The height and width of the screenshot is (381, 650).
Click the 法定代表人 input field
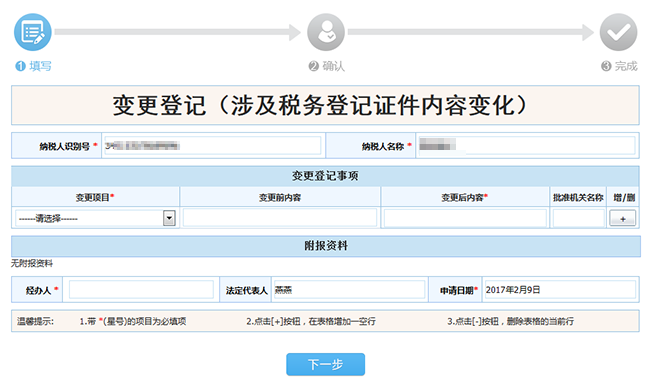click(349, 289)
